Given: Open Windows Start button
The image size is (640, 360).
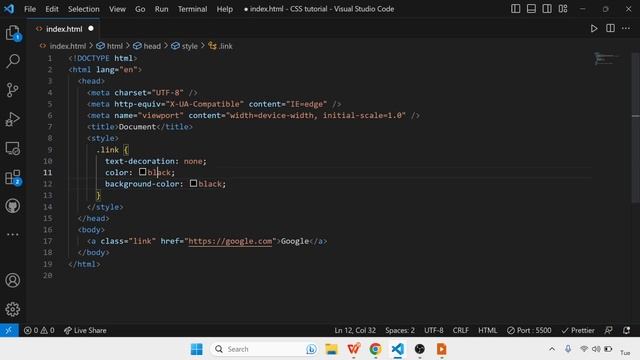Looking at the screenshot, I should (197, 349).
